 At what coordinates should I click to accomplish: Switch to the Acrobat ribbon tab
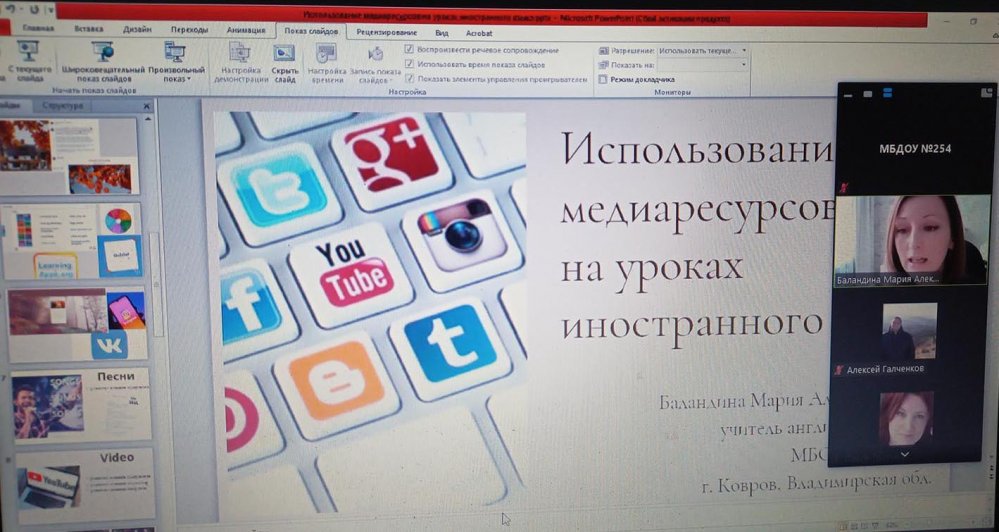[479, 33]
